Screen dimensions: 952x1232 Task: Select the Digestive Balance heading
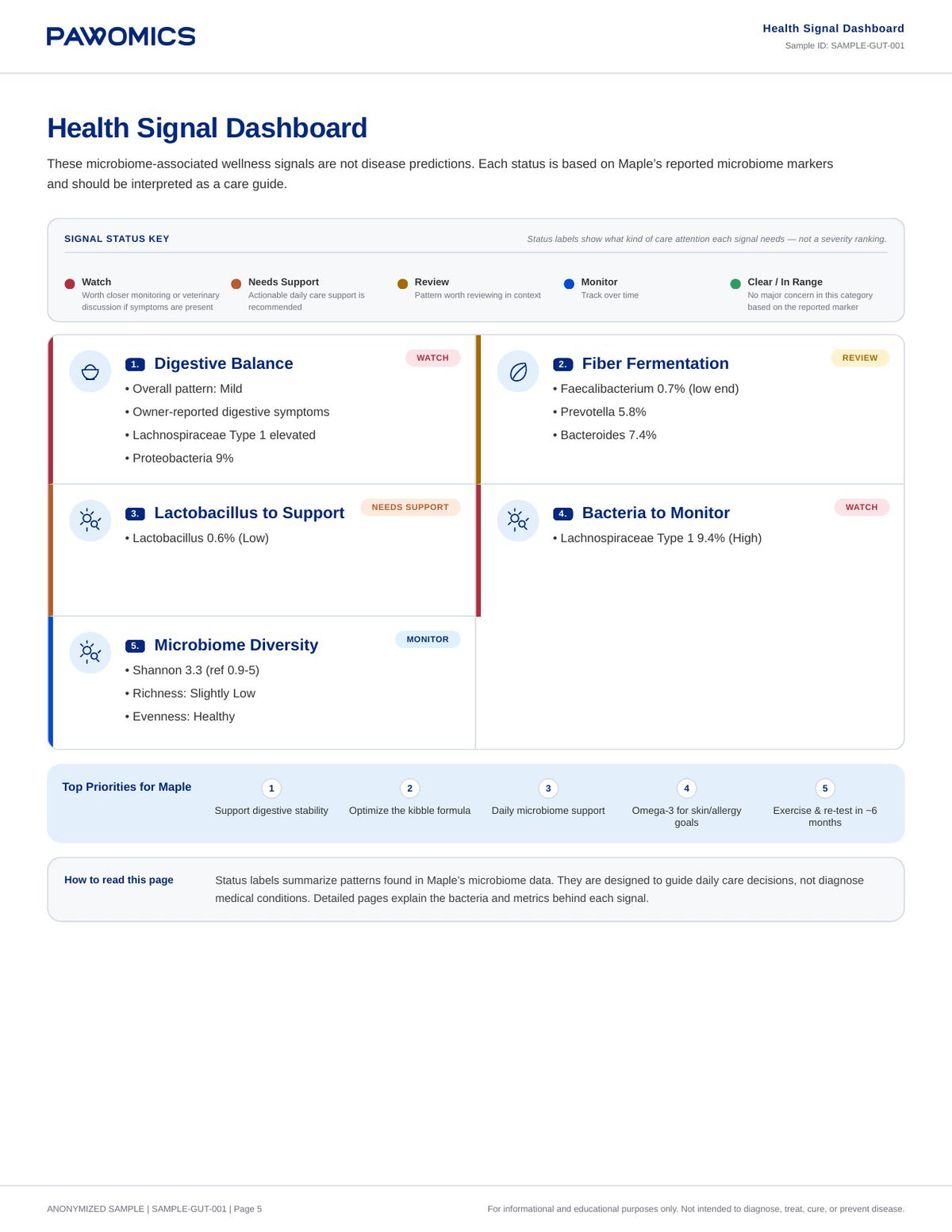pyautogui.click(x=224, y=363)
